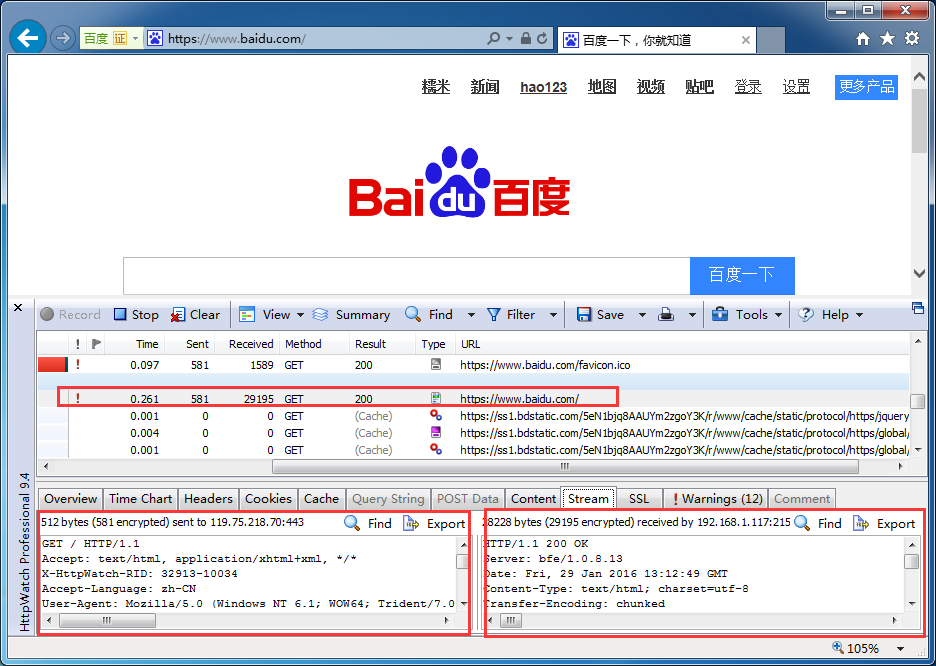The width and height of the screenshot is (936, 666).
Task: Click the detach window icon of HttpWatch
Action: click(917, 308)
